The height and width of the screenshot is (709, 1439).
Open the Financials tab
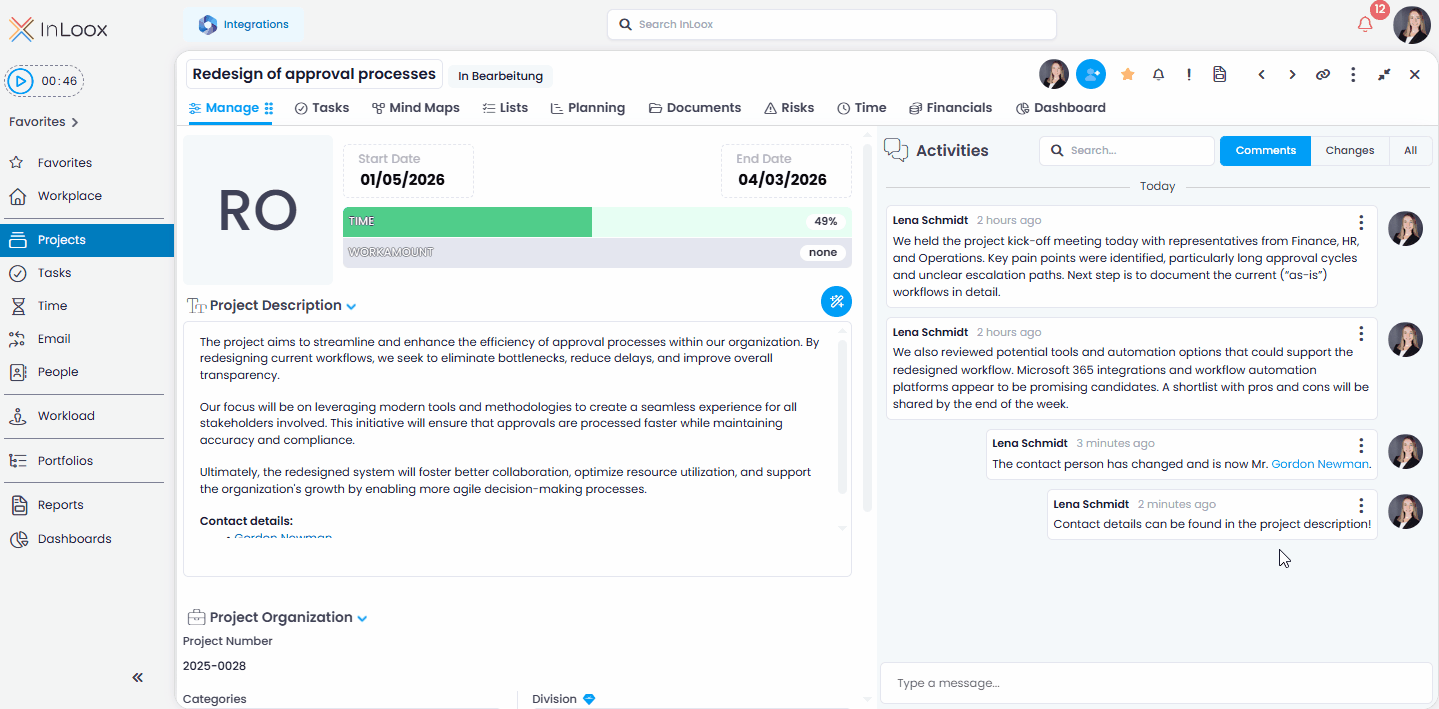click(x=950, y=107)
